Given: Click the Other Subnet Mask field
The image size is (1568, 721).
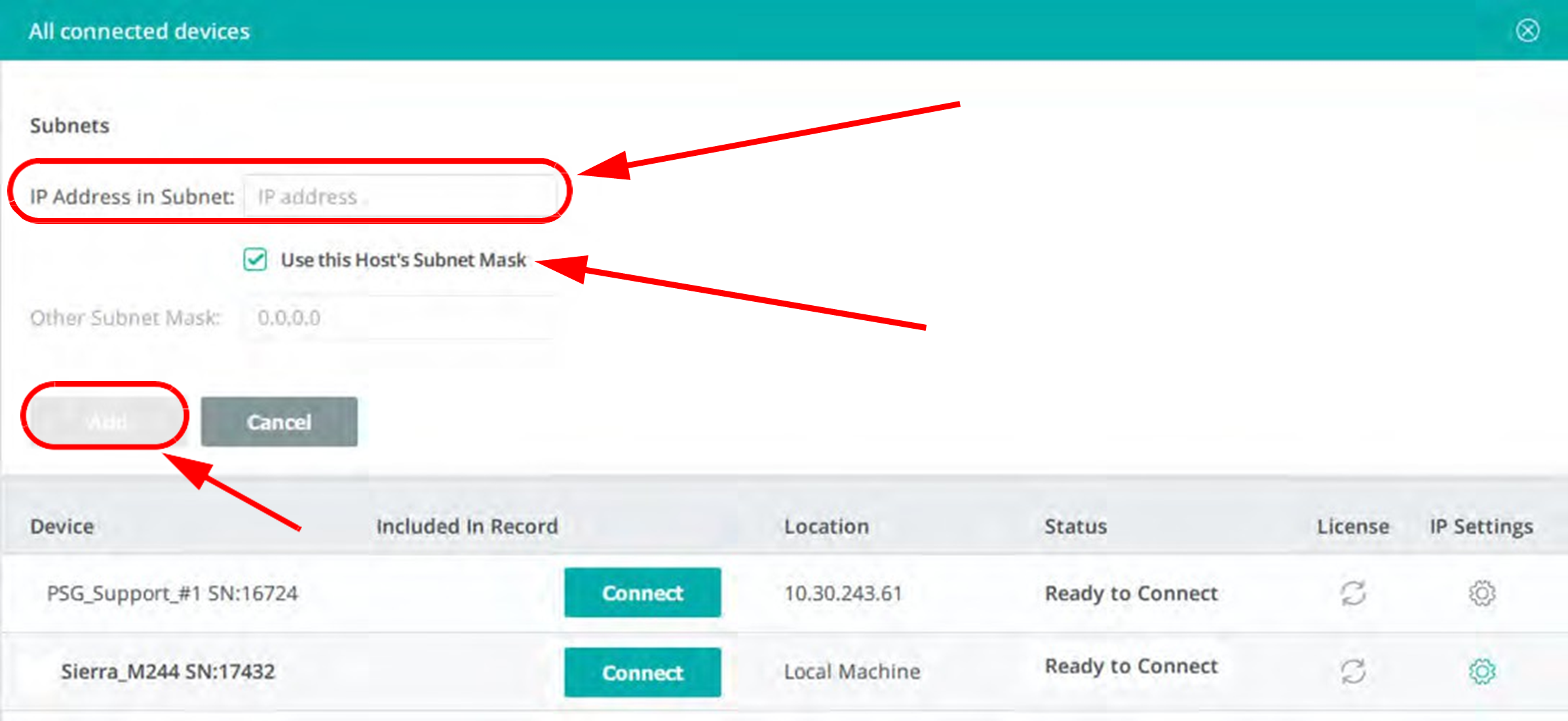Looking at the screenshot, I should [400, 318].
